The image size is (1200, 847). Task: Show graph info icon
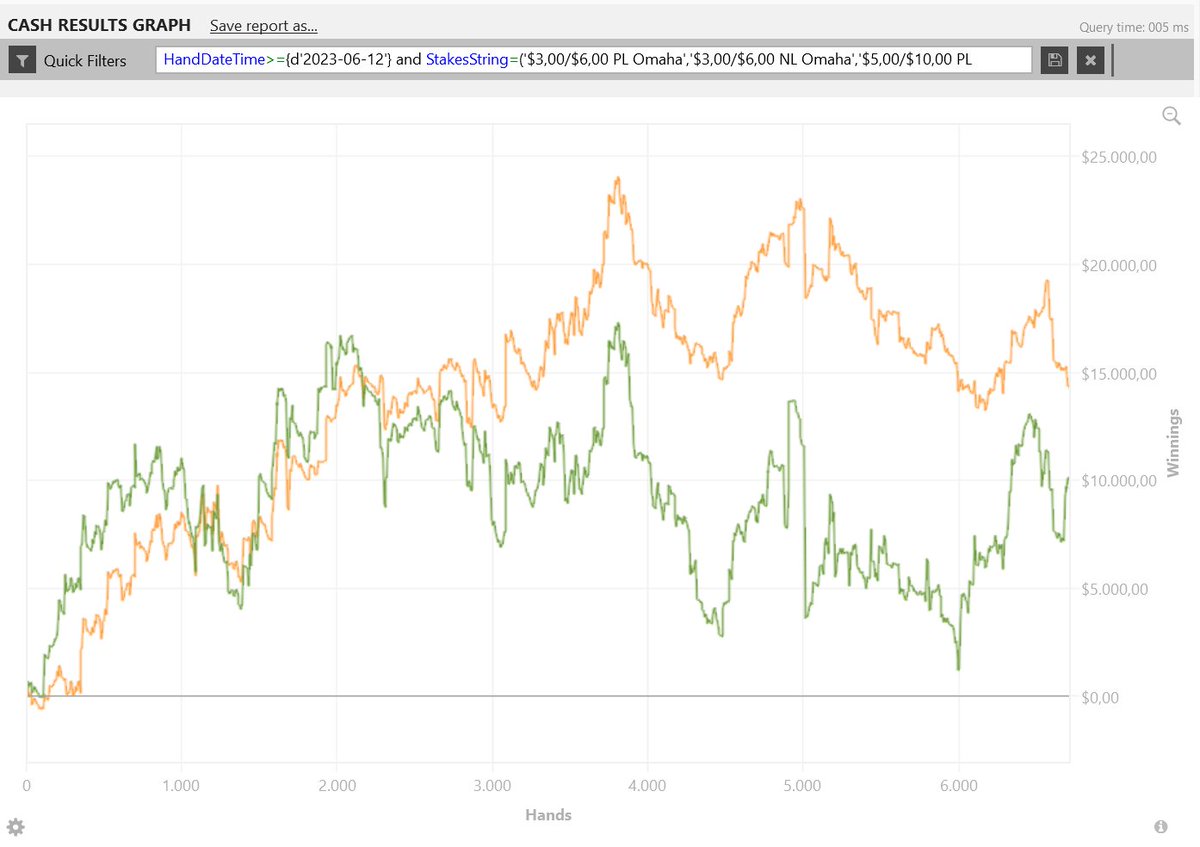coord(1161,827)
